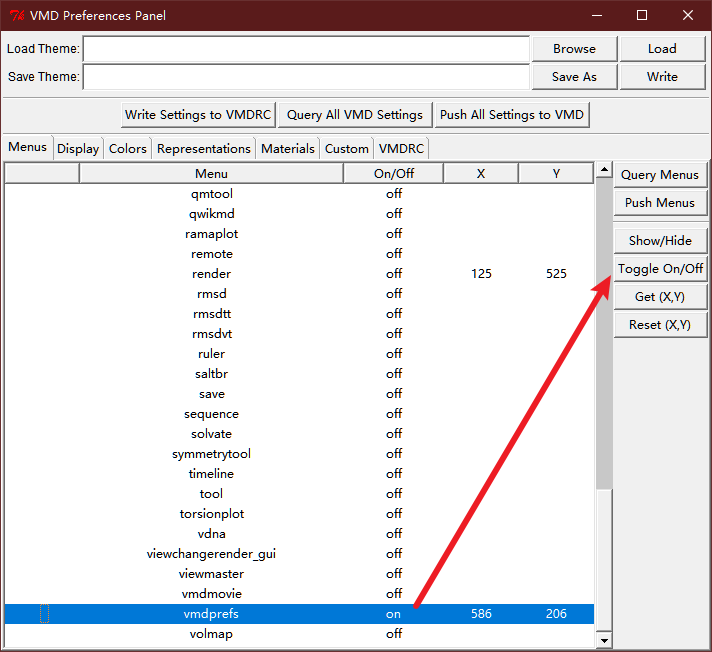
Task: Select the torsionplot row
Action: tap(299, 514)
